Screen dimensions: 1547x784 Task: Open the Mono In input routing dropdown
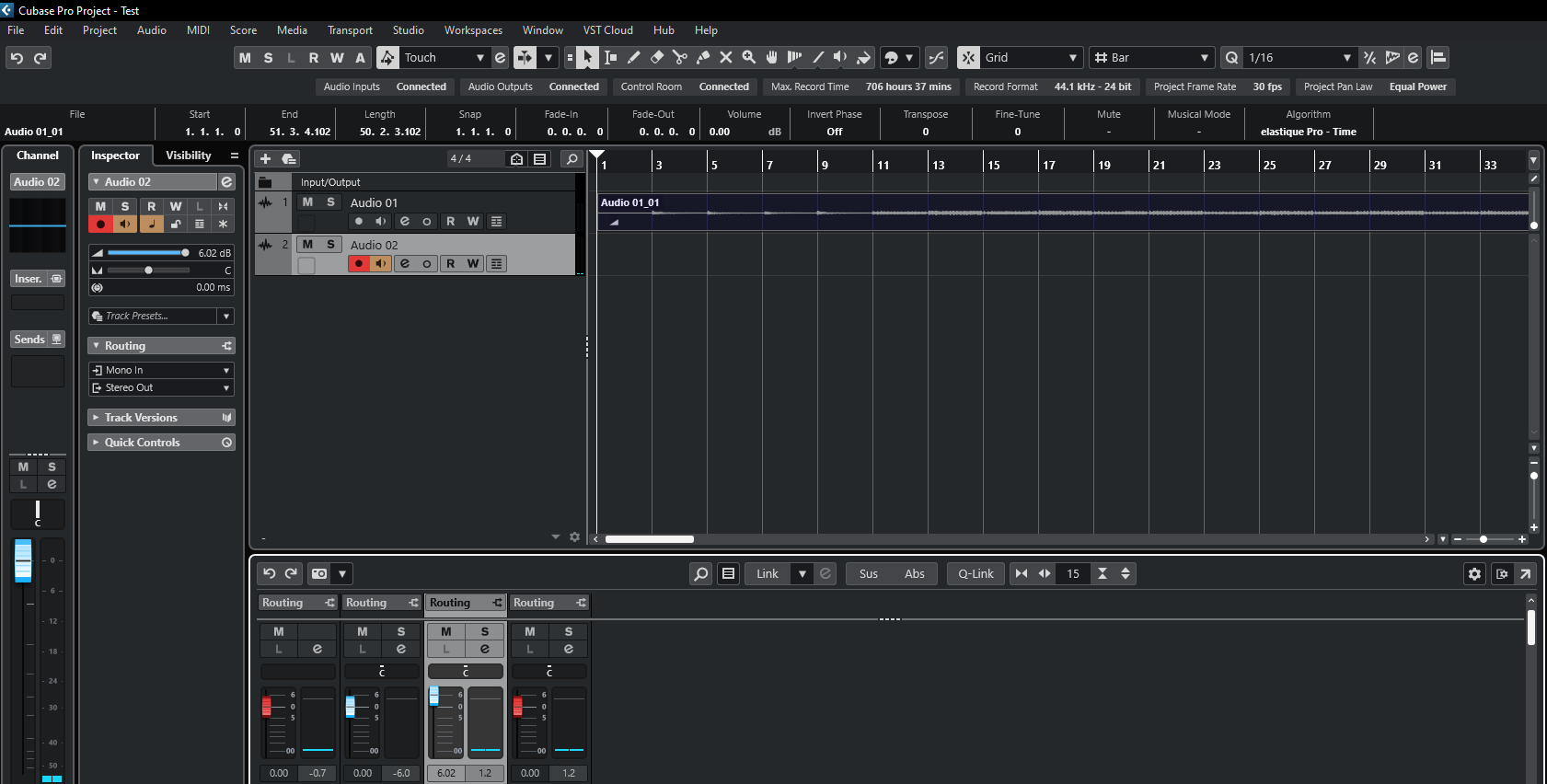pos(161,370)
